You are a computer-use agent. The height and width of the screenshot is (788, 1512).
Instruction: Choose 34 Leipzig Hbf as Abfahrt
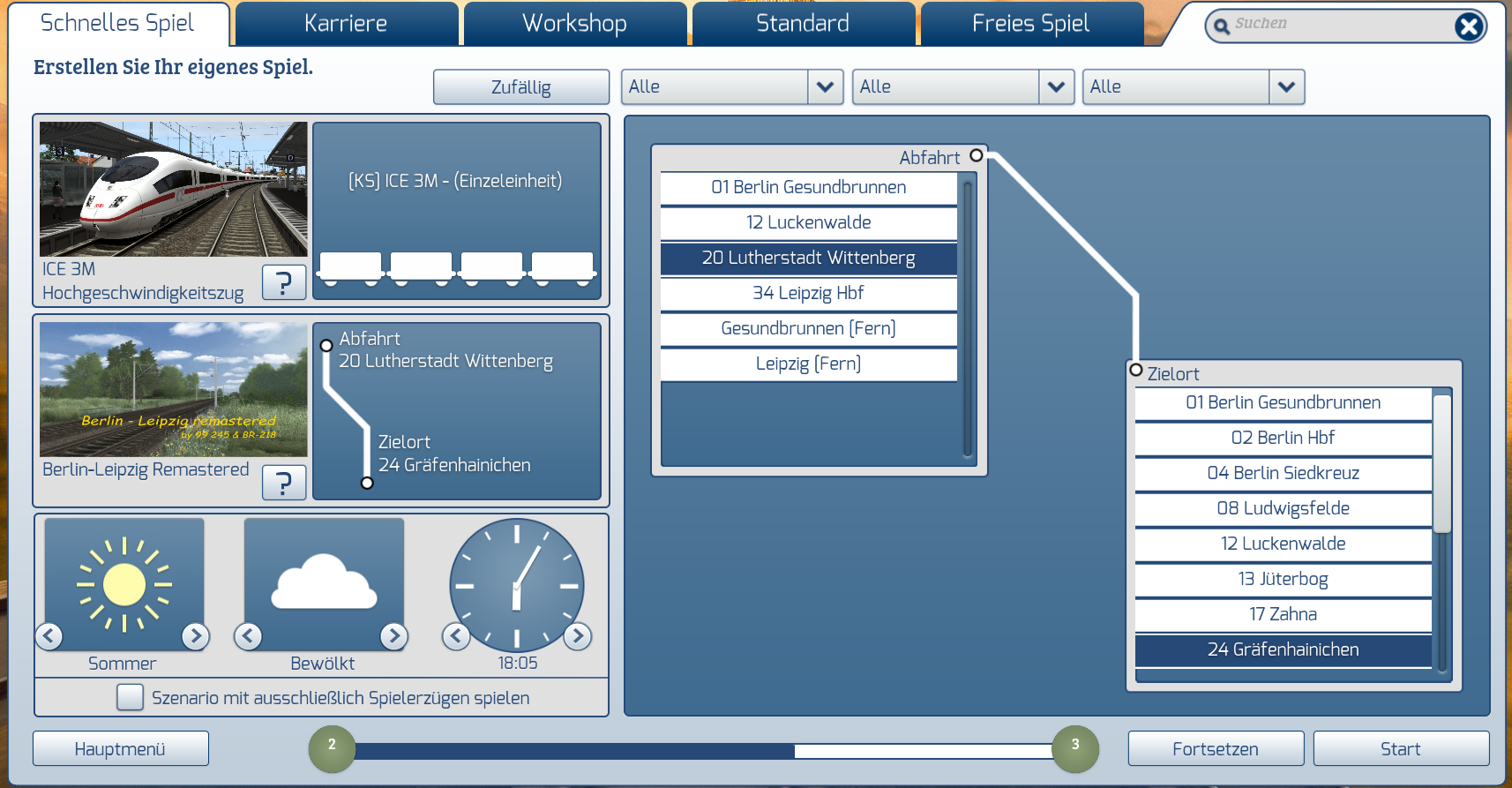pyautogui.click(x=809, y=293)
